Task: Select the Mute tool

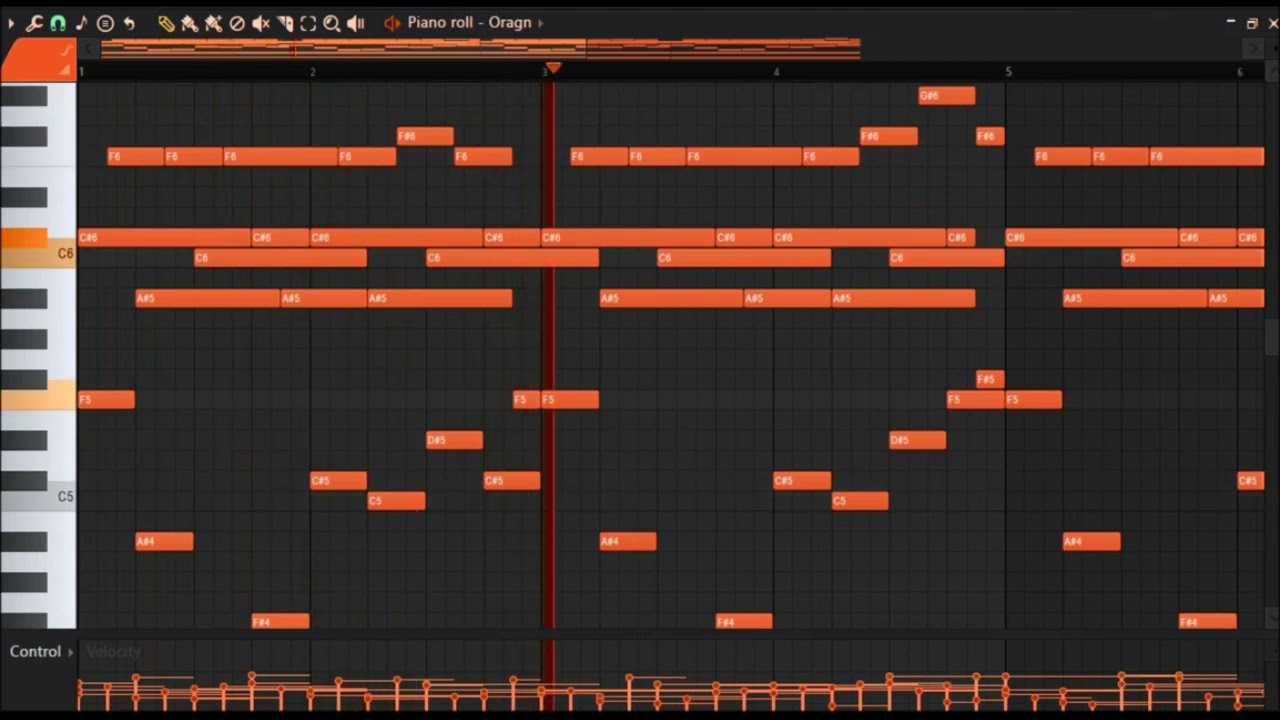Action: pos(261,23)
